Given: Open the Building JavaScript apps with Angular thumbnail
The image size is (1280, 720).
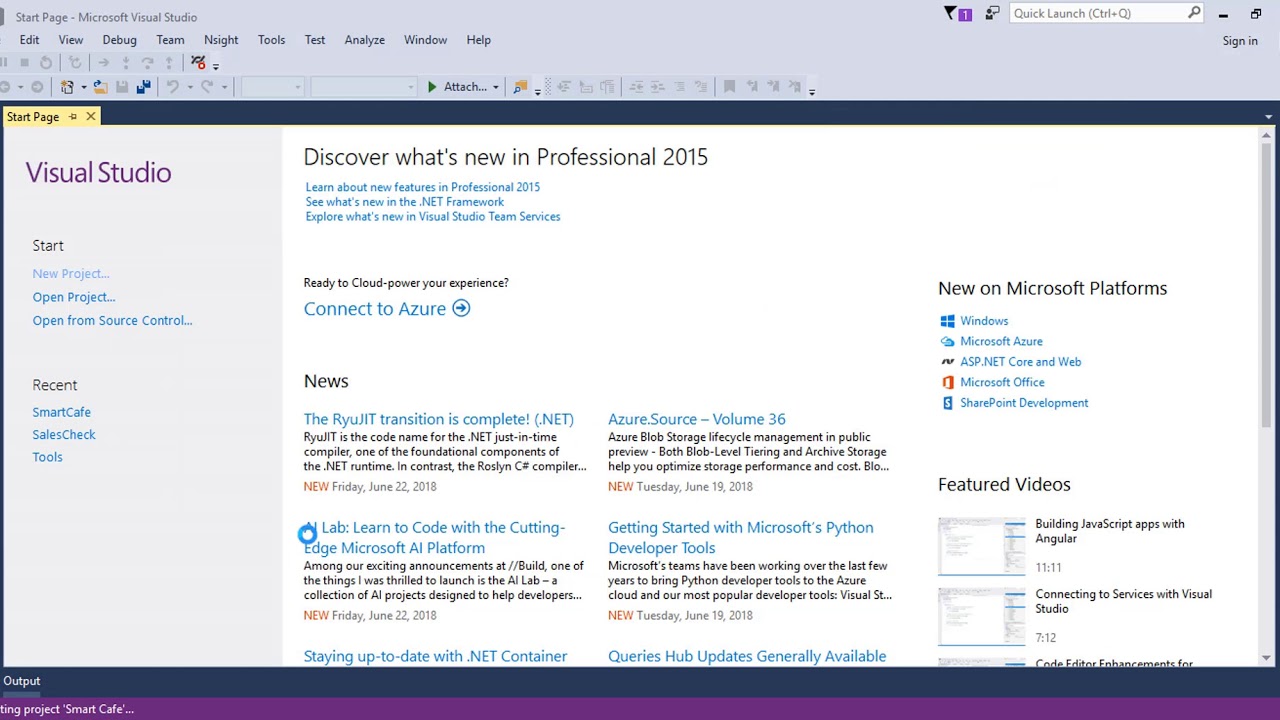Looking at the screenshot, I should click(982, 546).
